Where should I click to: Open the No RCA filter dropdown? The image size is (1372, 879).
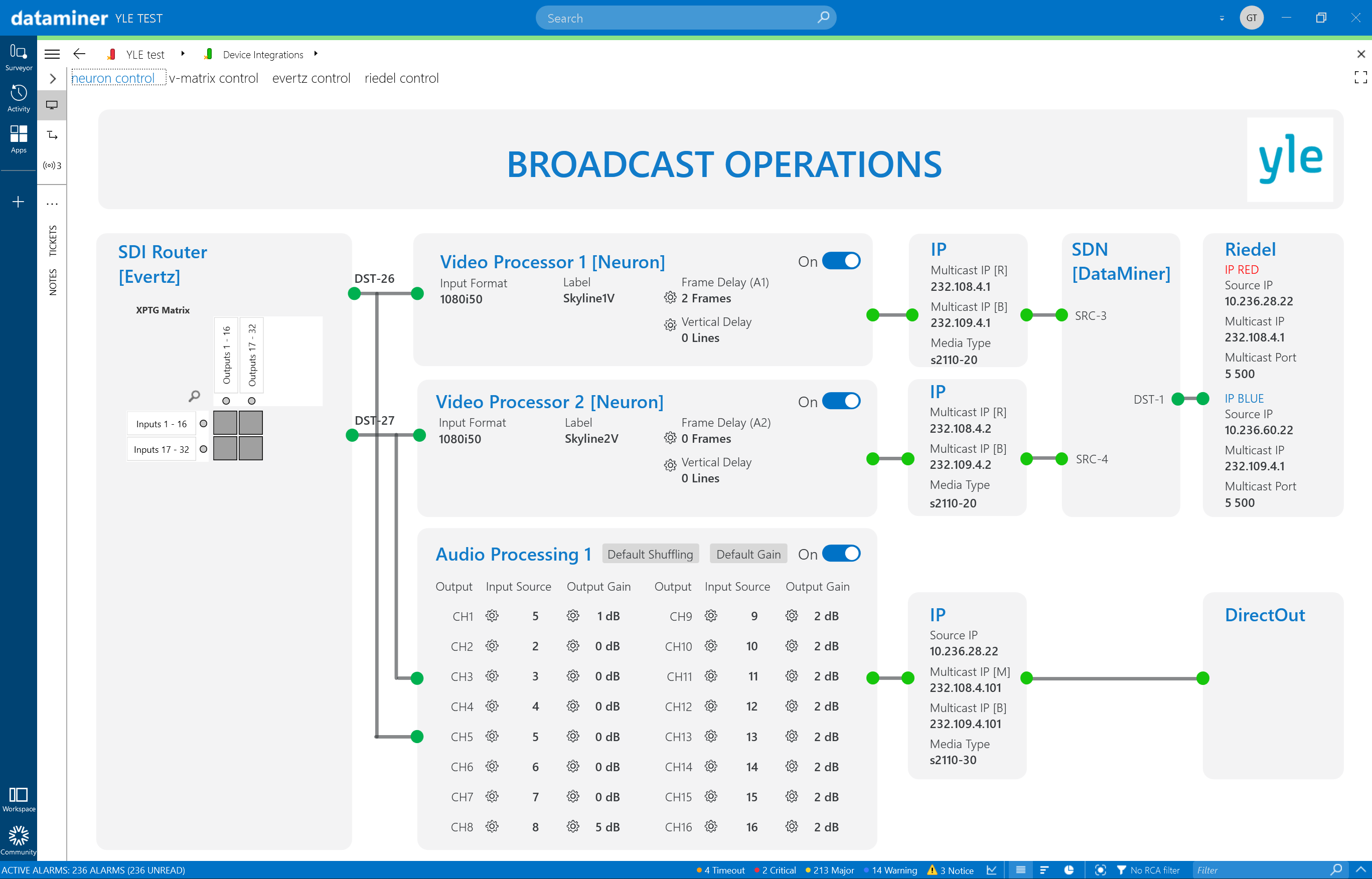coord(1148,870)
